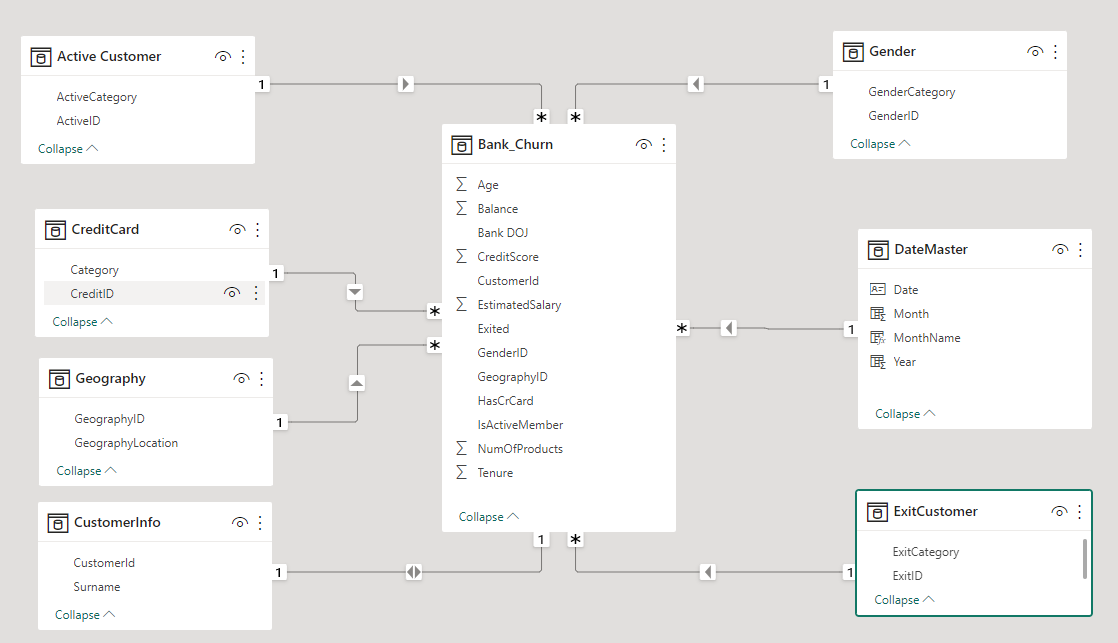This screenshot has height=643, width=1118.
Task: Collapse the DateMaster table
Action: pyautogui.click(x=906, y=414)
